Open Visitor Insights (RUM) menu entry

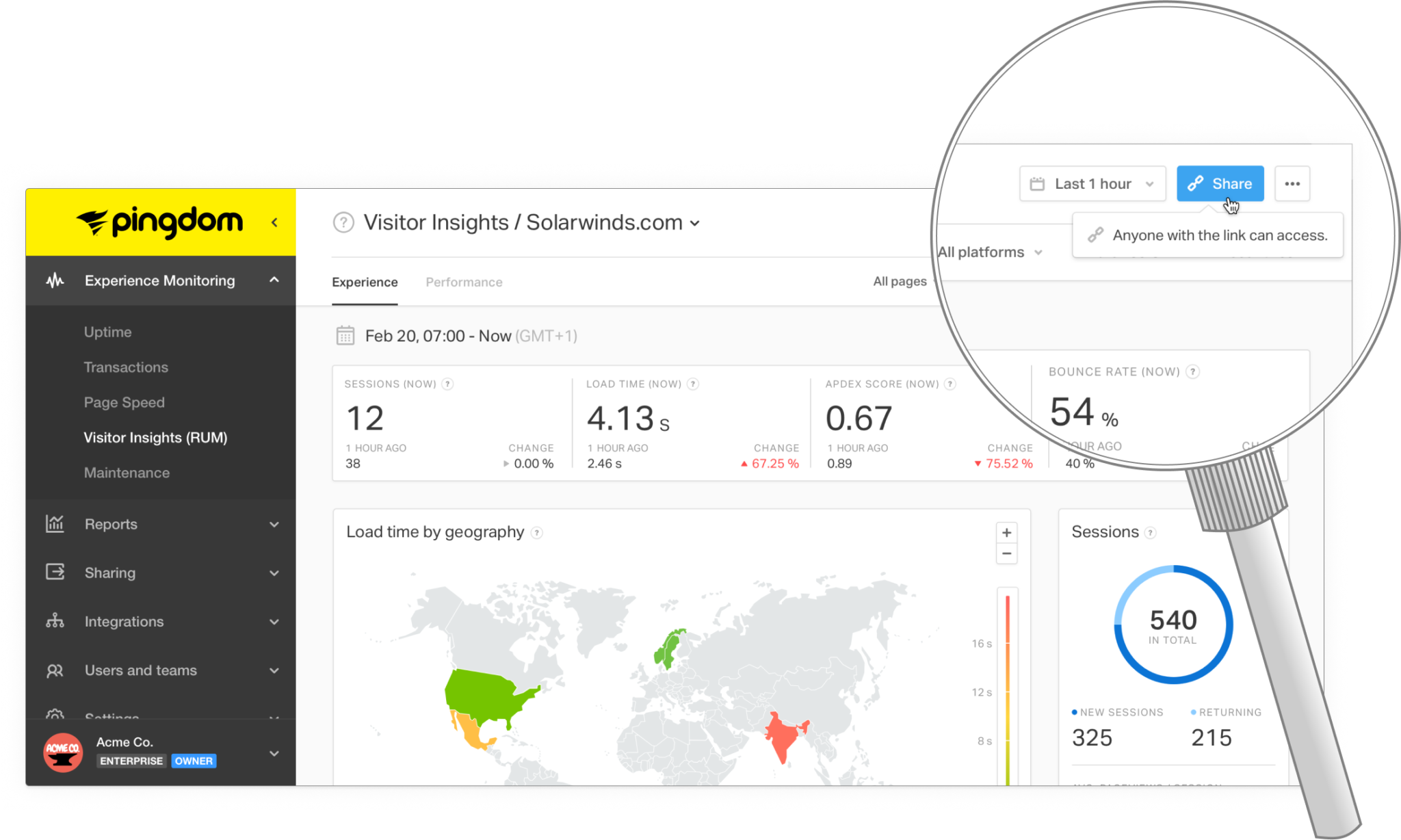[x=156, y=437]
